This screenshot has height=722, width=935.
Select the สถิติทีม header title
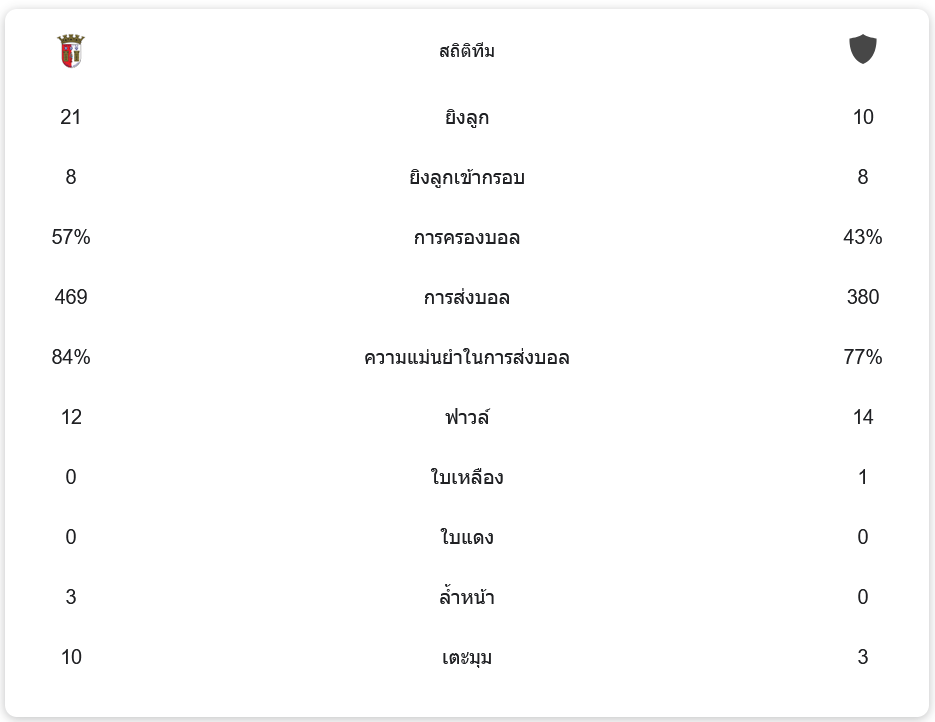click(467, 51)
